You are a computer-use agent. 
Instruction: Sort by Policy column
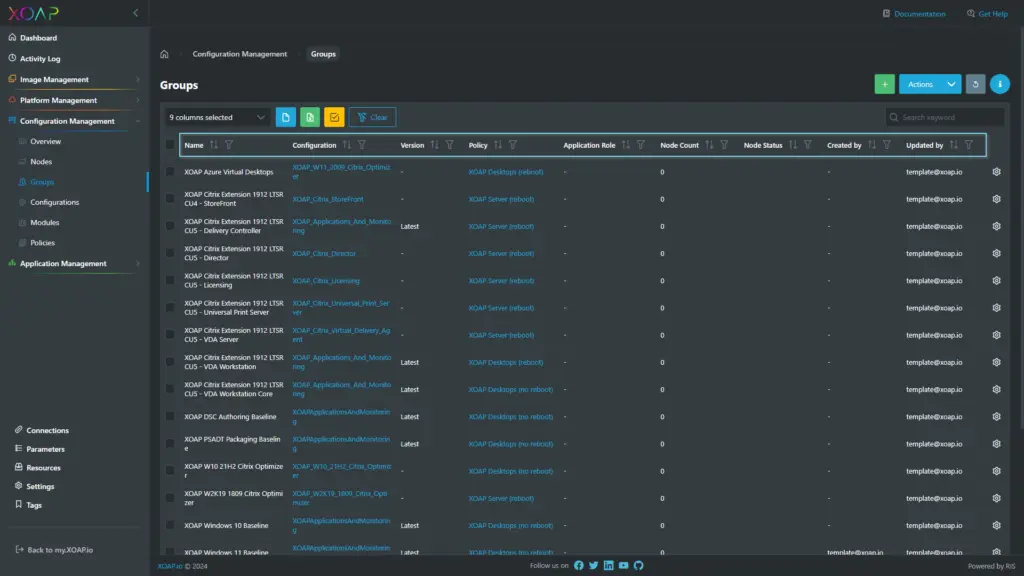coord(498,145)
